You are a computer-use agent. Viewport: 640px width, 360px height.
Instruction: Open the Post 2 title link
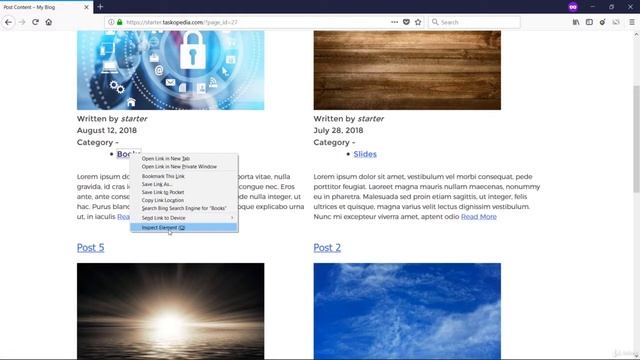coord(327,247)
